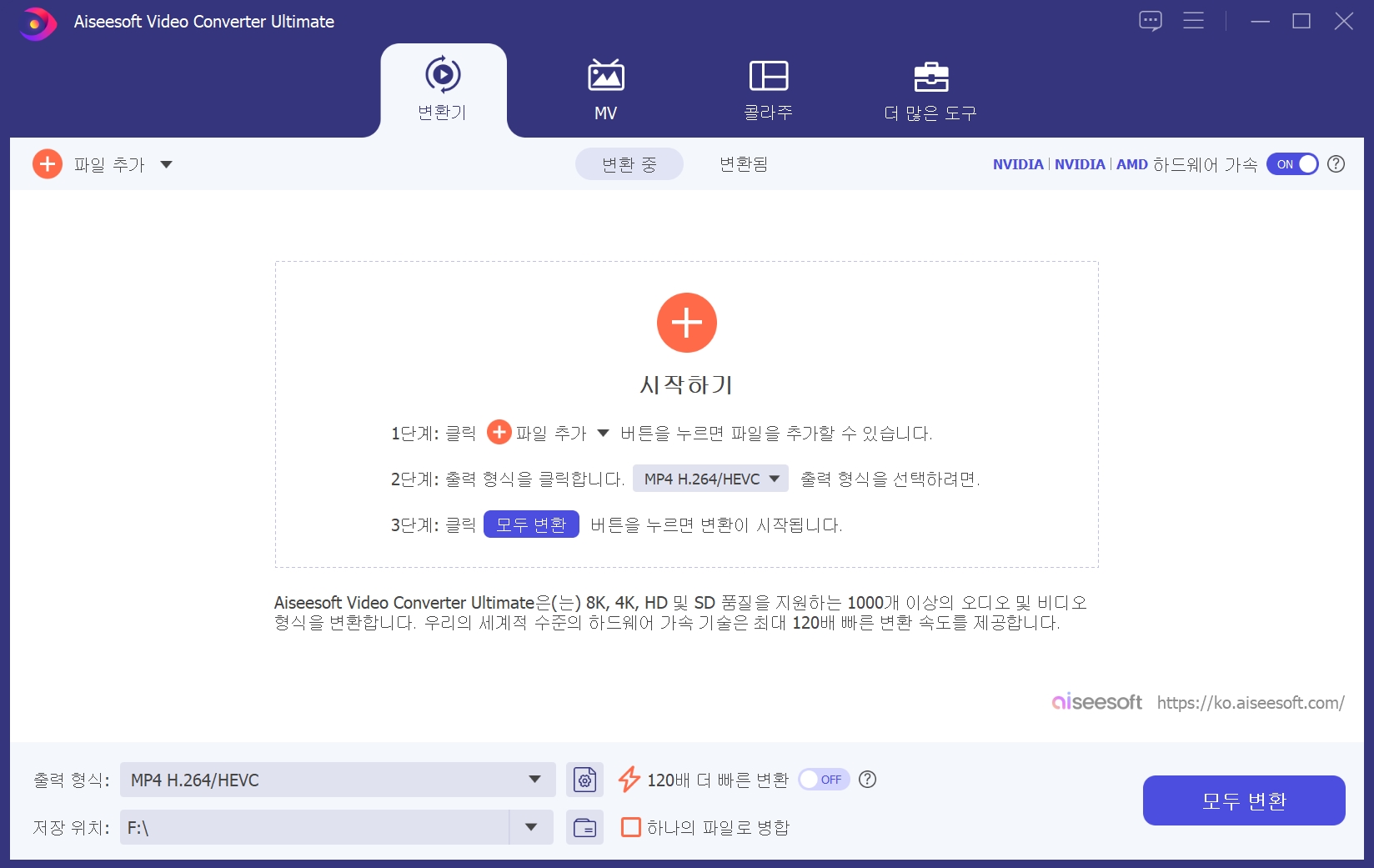Show help for hardware acceleration

[1336, 164]
